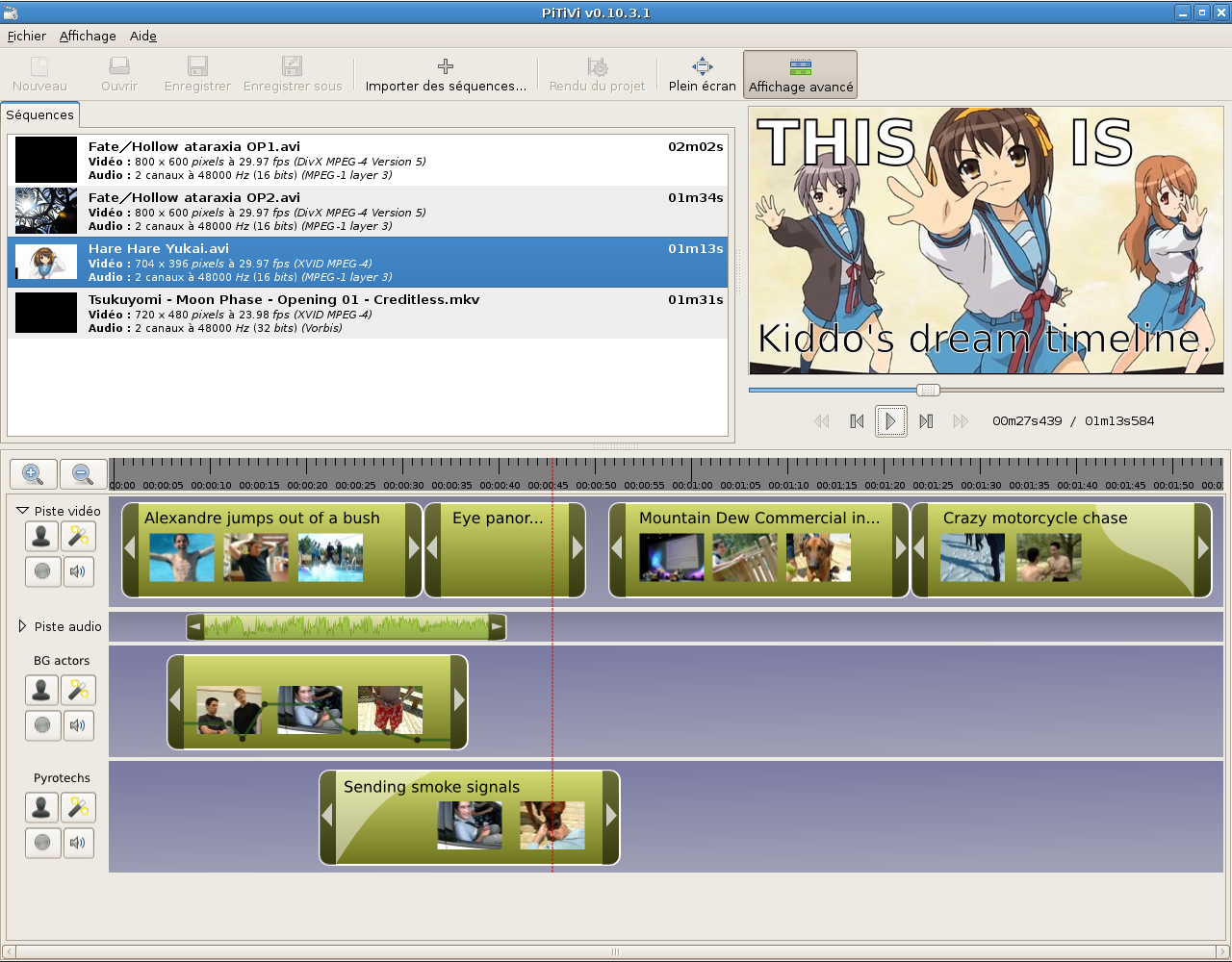1232x962 pixels.
Task: Select the Hare Hare Yukai.avi row
Action: pyautogui.click(x=368, y=262)
